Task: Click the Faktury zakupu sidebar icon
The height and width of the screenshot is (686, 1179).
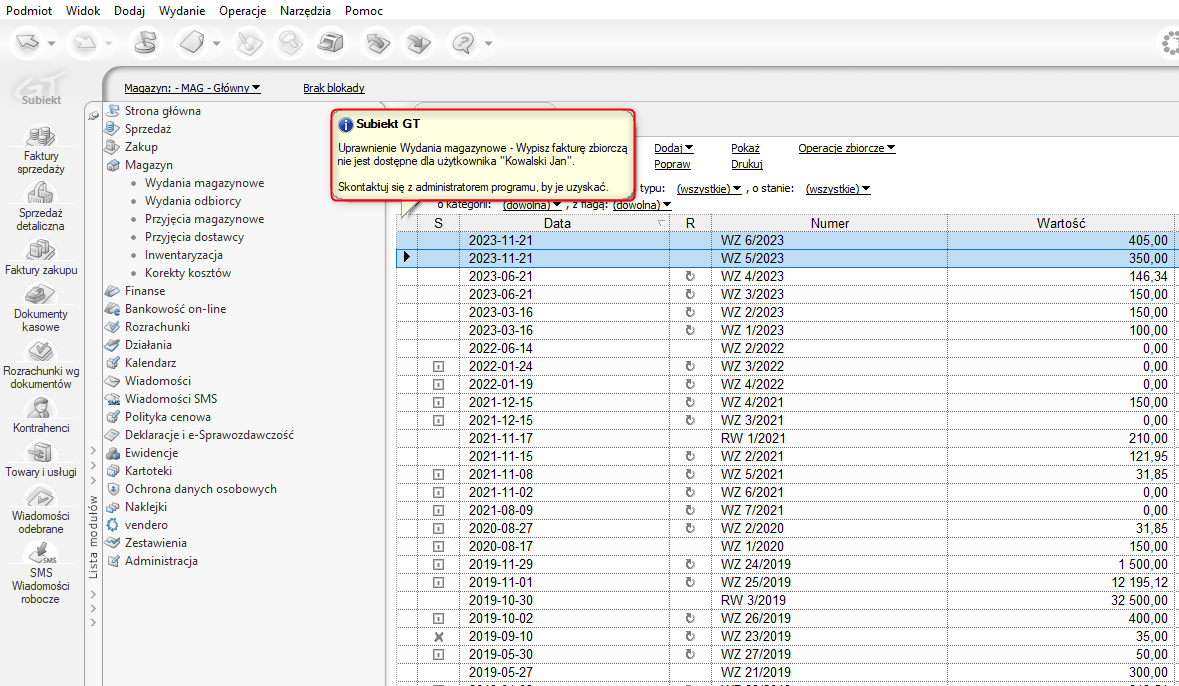Action: coord(41,250)
